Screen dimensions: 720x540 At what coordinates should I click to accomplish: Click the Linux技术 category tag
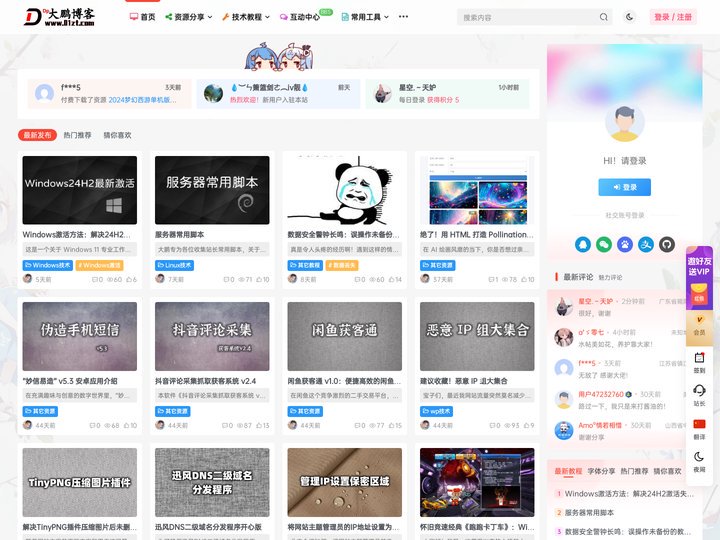tap(174, 265)
